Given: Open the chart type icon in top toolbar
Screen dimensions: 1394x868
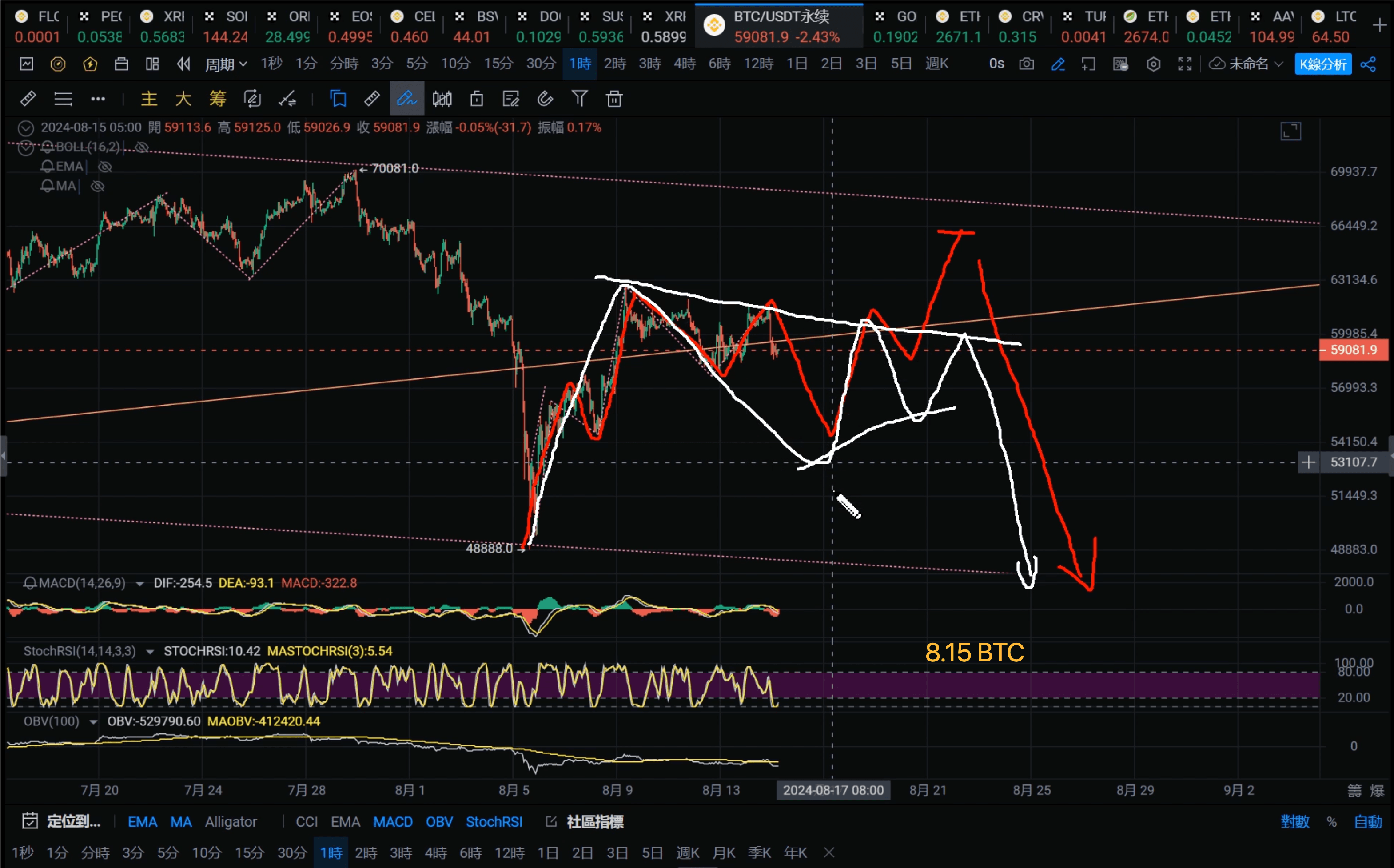Looking at the screenshot, I should [26, 64].
